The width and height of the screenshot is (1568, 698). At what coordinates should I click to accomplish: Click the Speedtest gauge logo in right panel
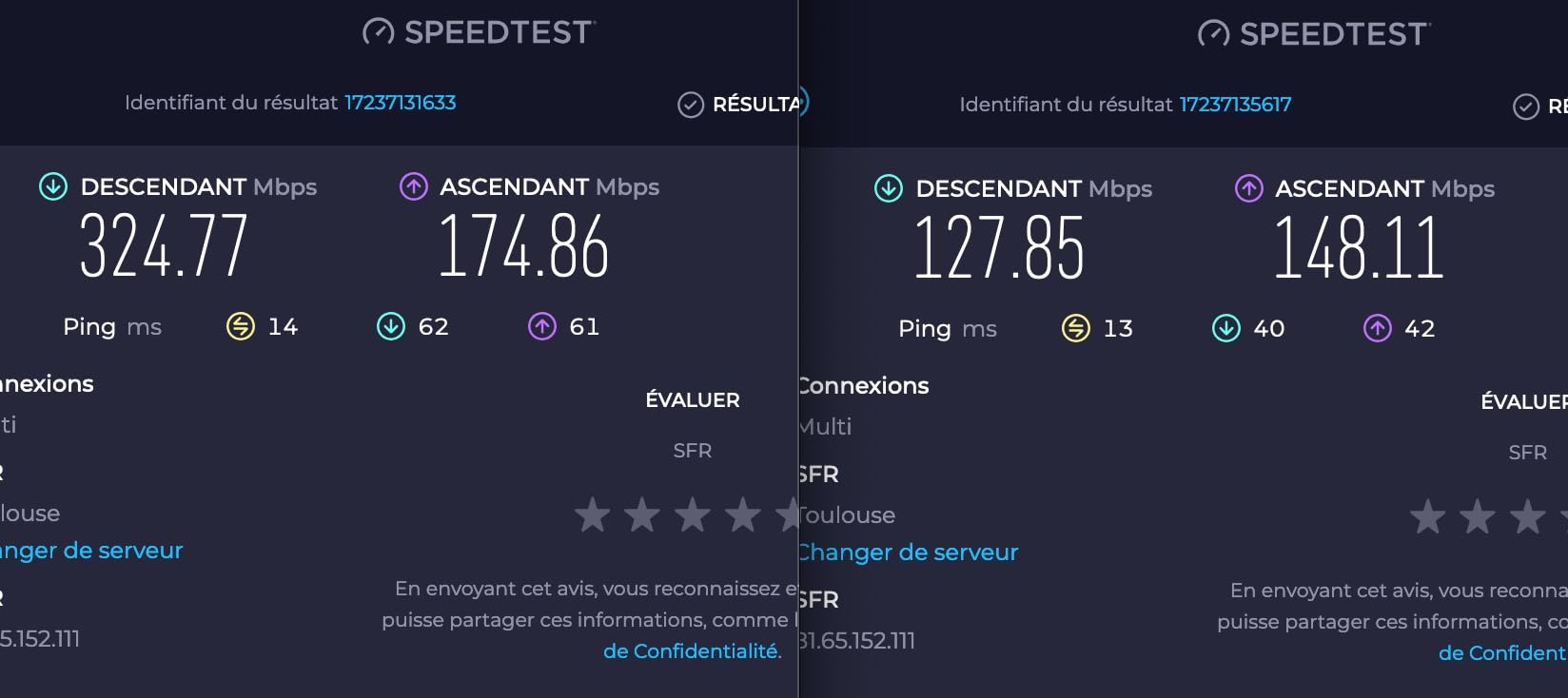(1213, 35)
